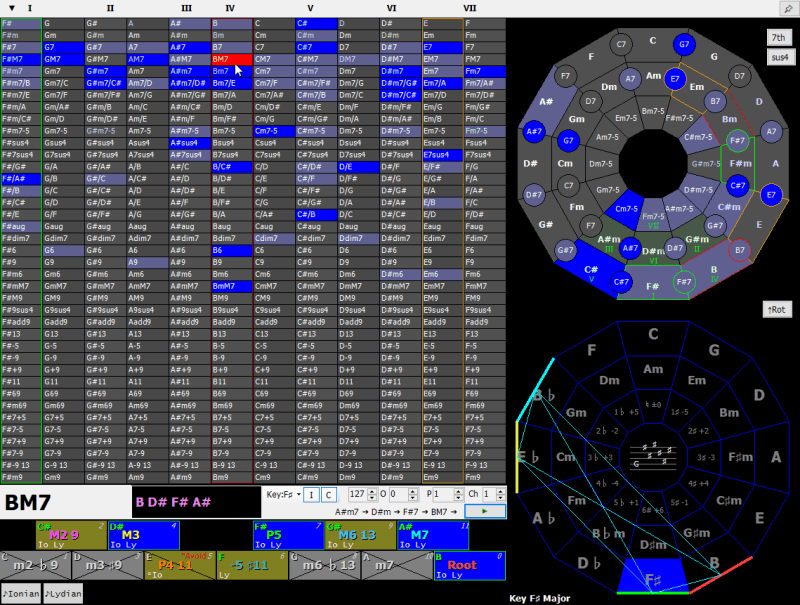This screenshot has width=800, height=605.
Task: Select the F#aug cell in the chord grid
Action: [x=21, y=226]
